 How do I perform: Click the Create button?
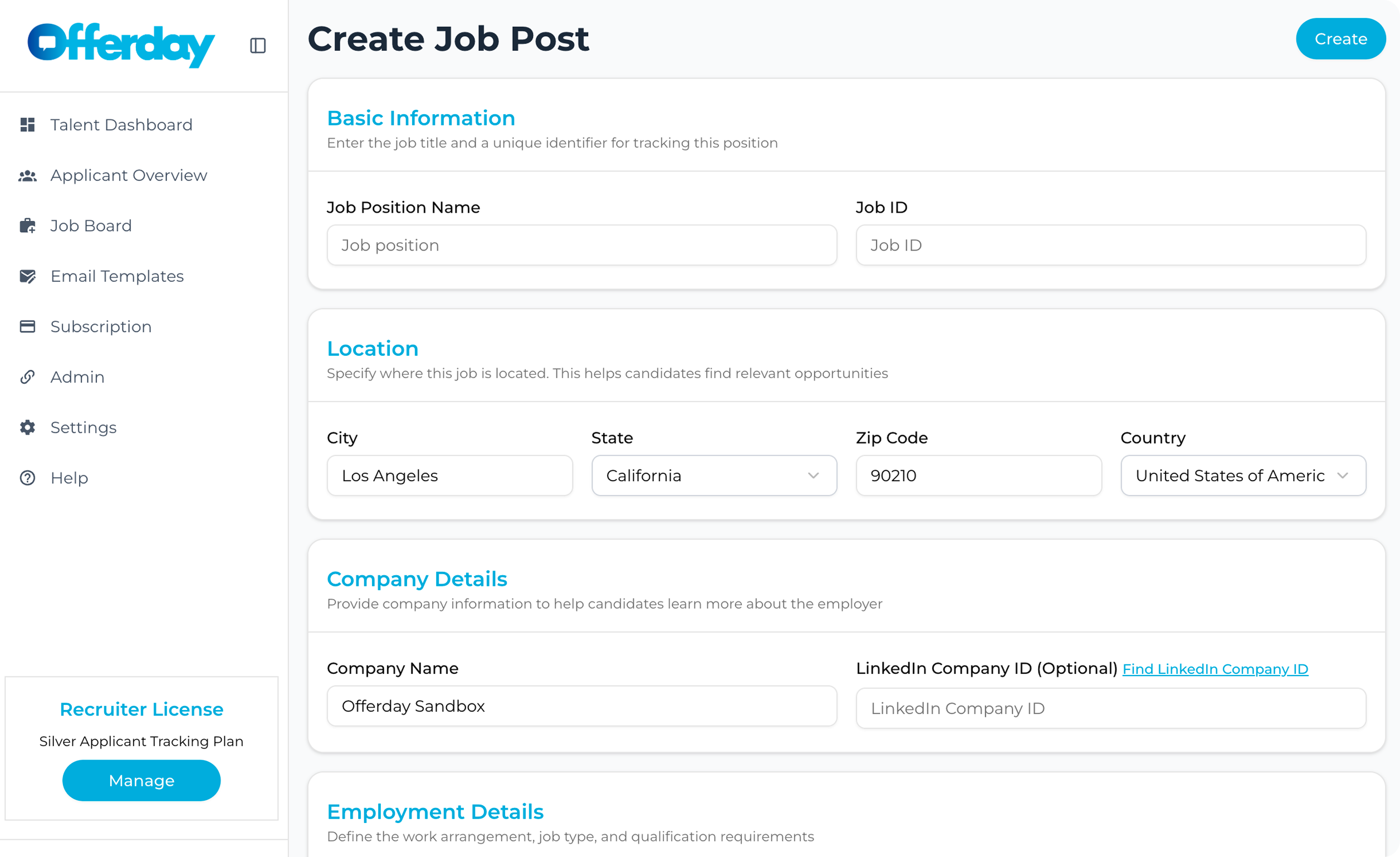[1340, 38]
